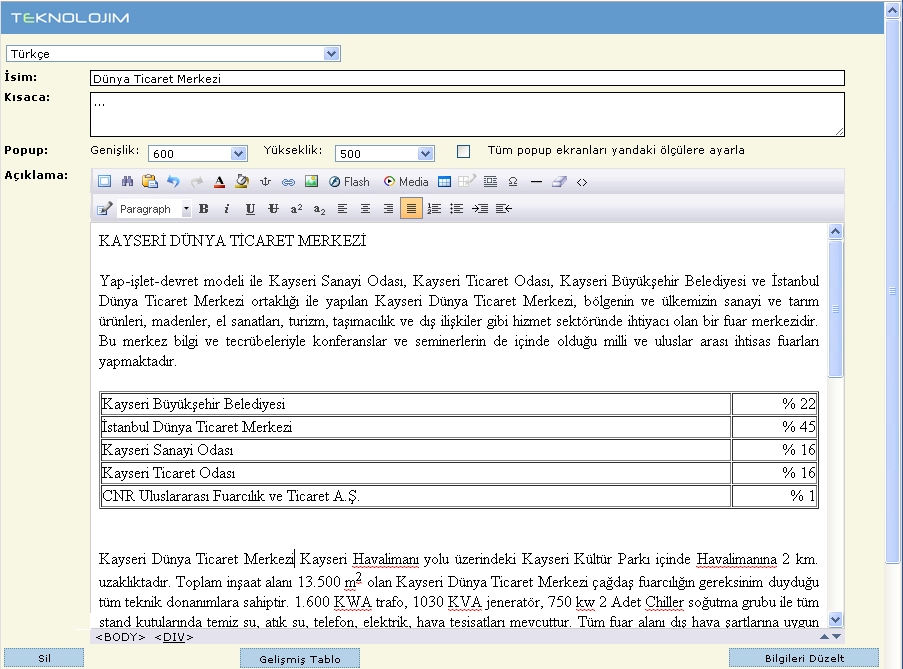Click the Bilgileri Düzelt button
The width and height of the screenshot is (903, 669).
point(804,658)
